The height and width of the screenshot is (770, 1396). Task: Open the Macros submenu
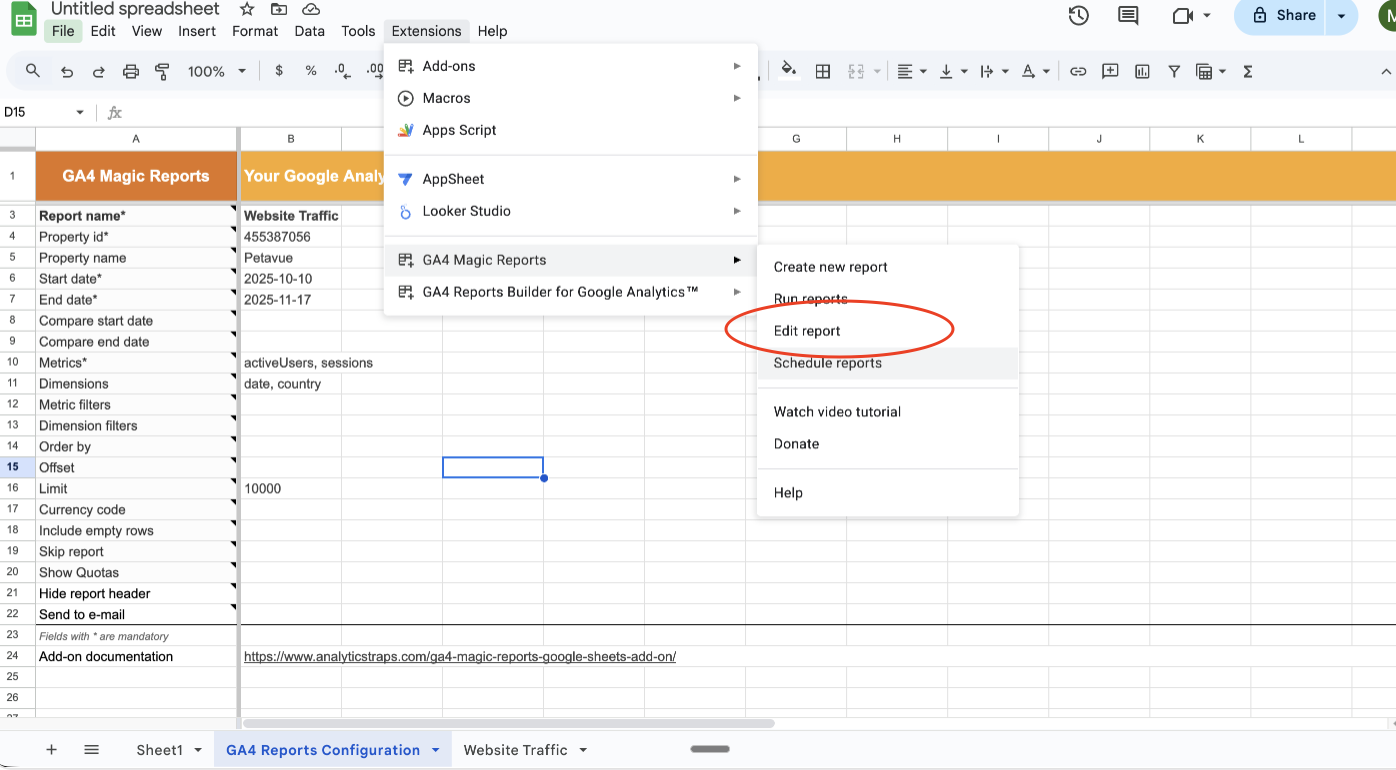571,98
